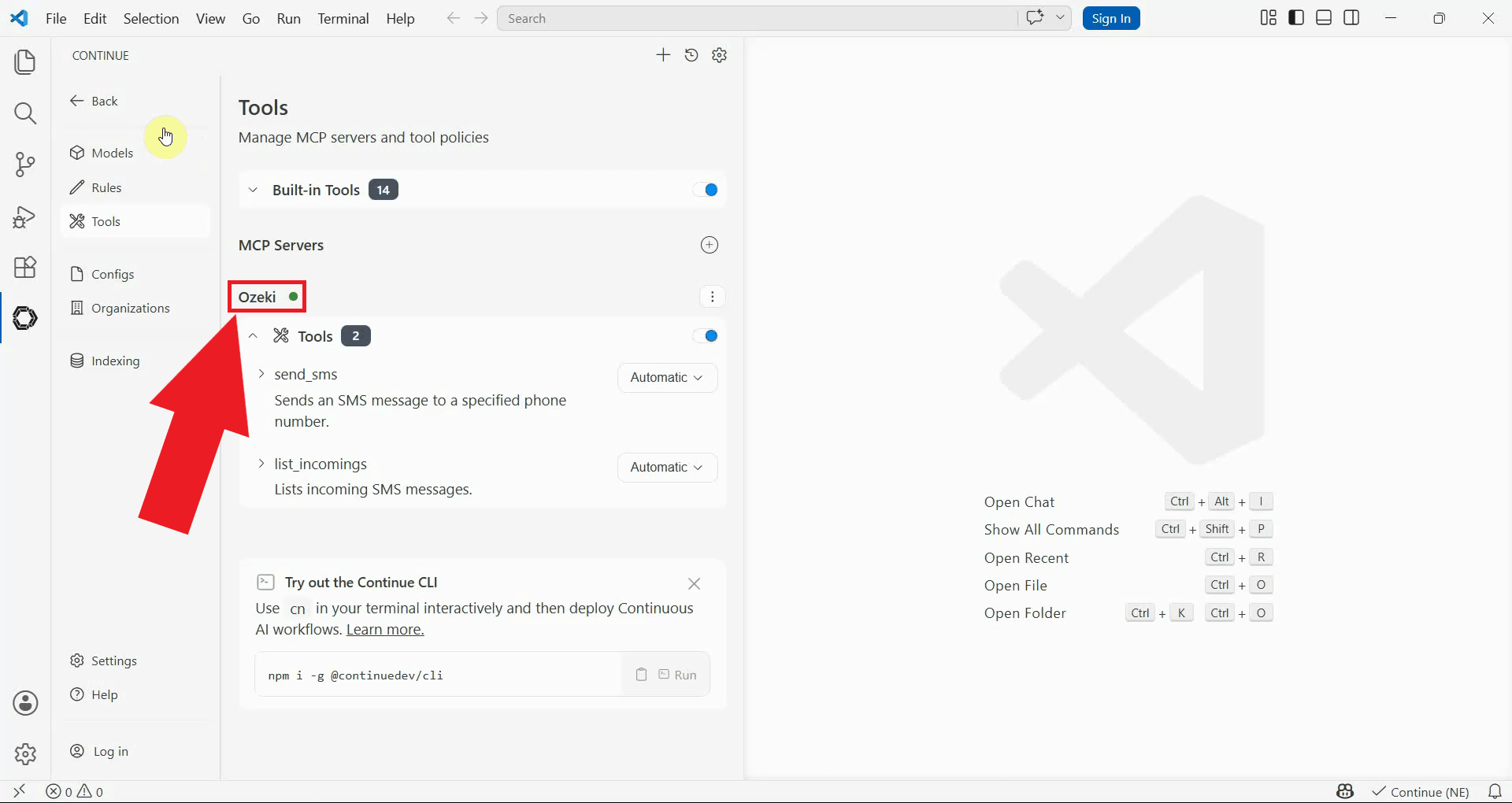The width and height of the screenshot is (1512, 803).
Task: Open the Explorer view in activity bar
Action: click(x=25, y=61)
